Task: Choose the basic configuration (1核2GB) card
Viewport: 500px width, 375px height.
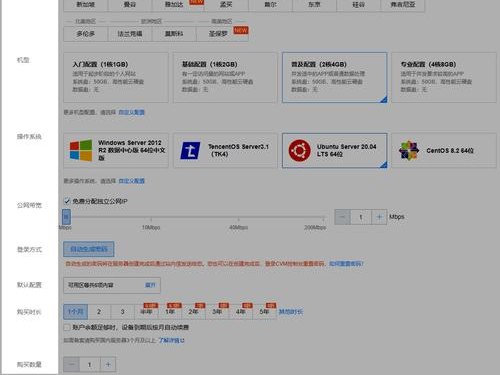Action: coord(225,77)
